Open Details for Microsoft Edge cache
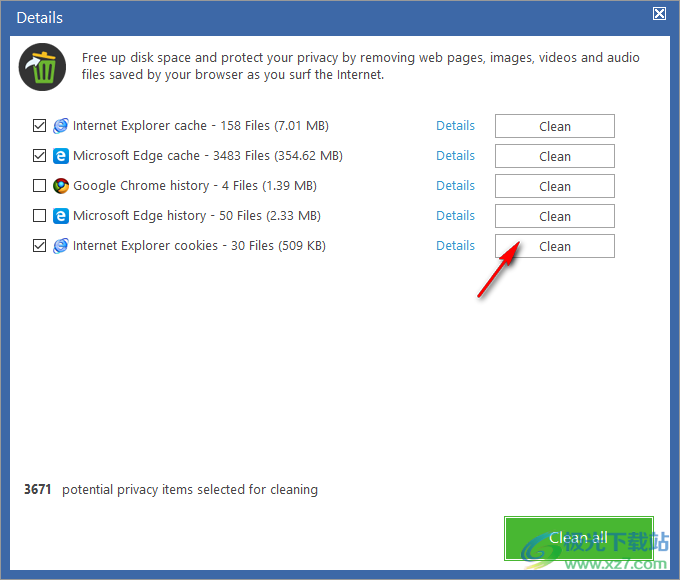The image size is (680, 580). click(455, 156)
